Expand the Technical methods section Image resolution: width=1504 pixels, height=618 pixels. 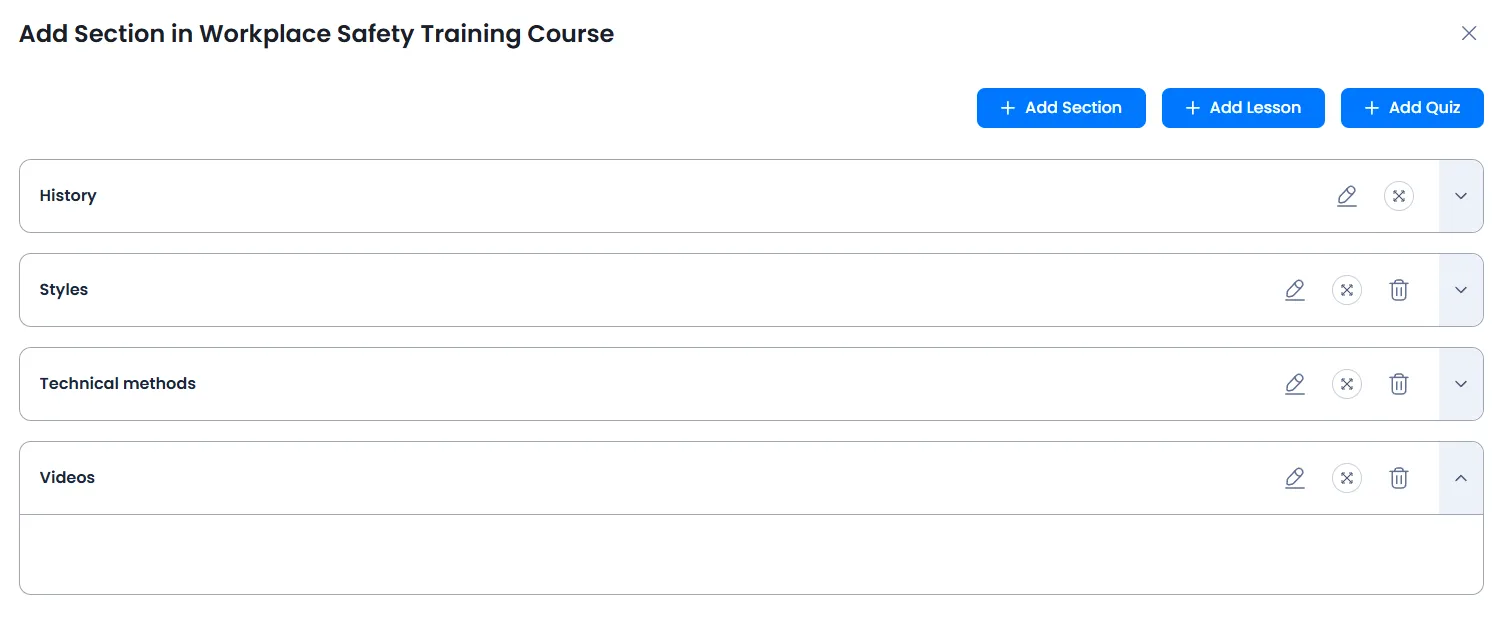(x=1460, y=384)
